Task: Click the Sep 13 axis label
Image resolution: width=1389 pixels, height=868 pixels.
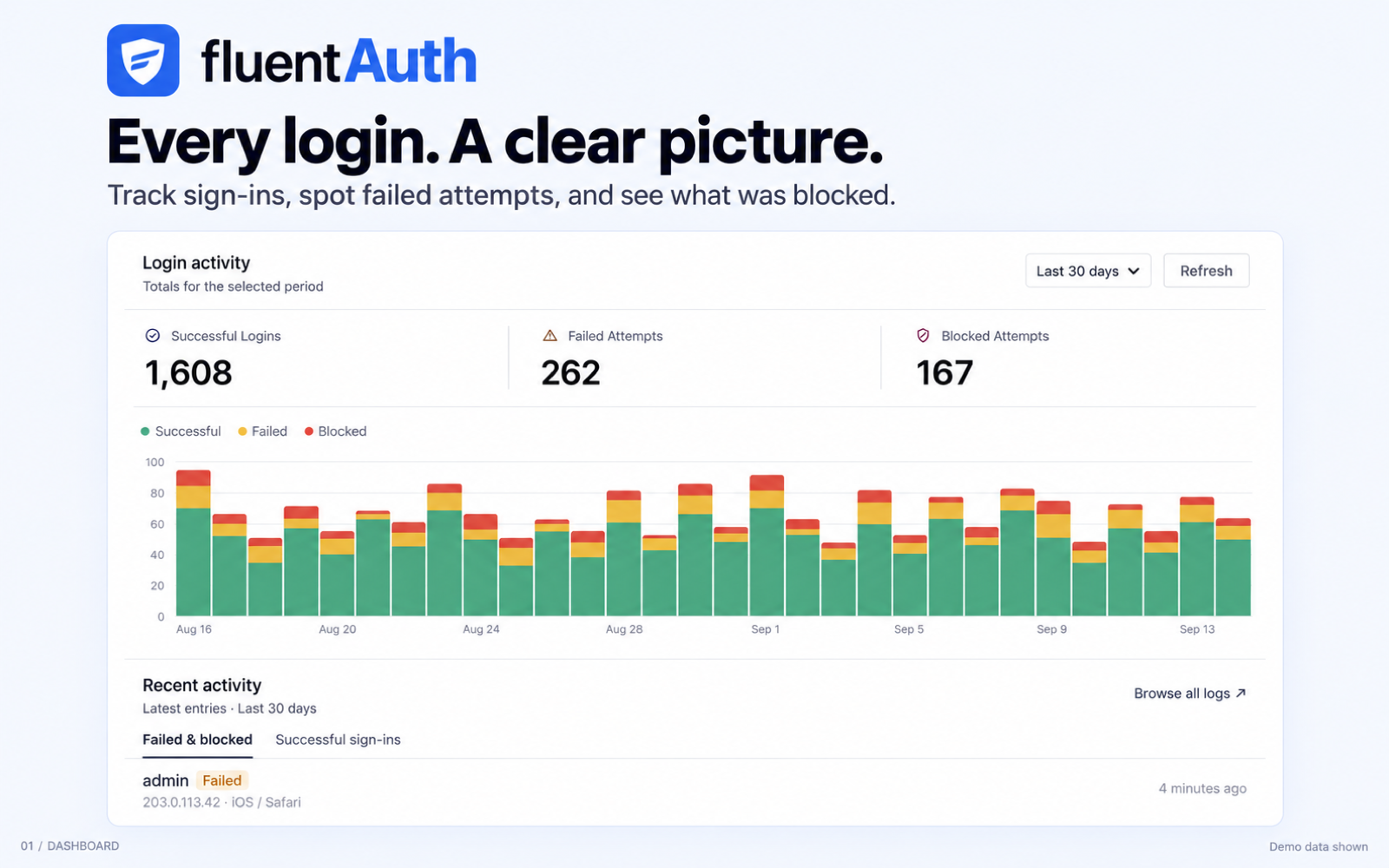Action: (1197, 629)
